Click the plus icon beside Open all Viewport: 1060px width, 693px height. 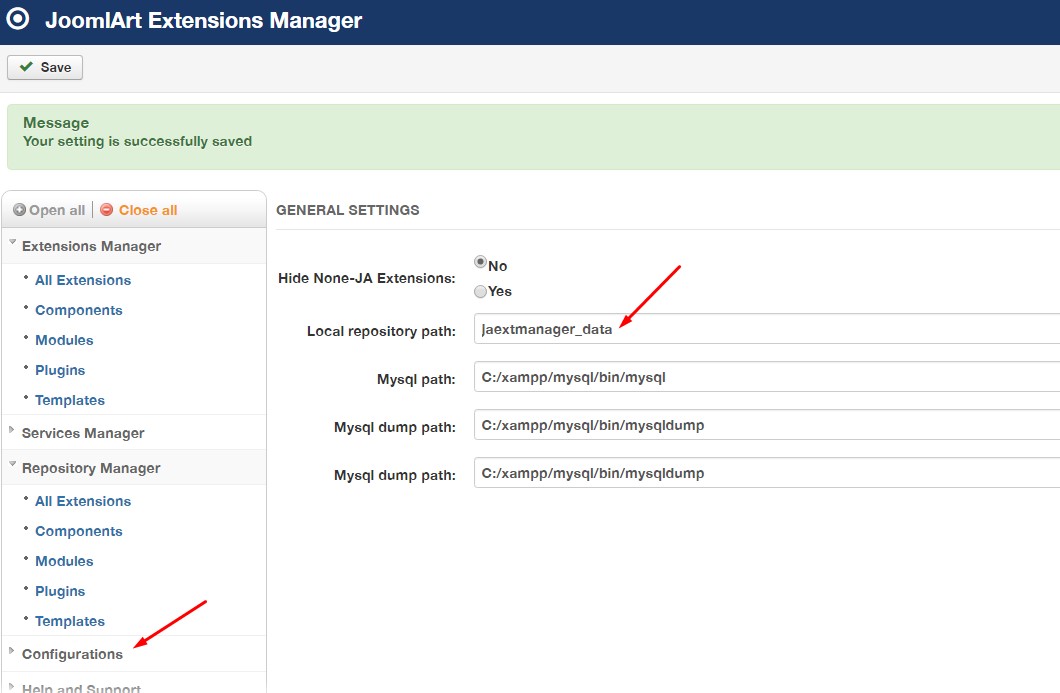(x=19, y=210)
